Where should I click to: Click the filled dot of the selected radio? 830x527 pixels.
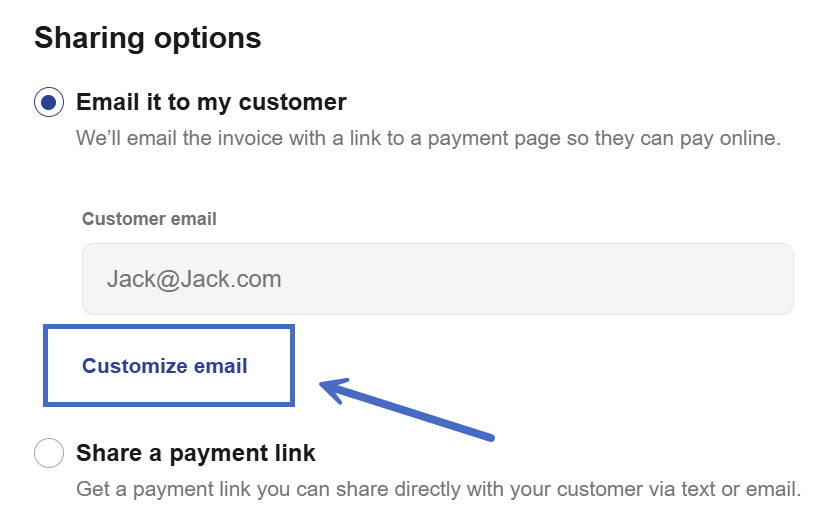[49, 102]
